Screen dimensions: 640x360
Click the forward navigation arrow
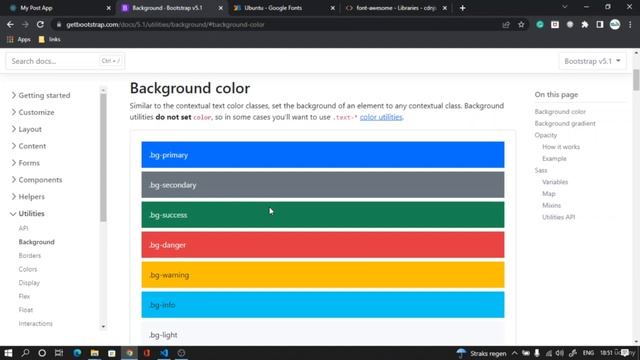pos(25,24)
